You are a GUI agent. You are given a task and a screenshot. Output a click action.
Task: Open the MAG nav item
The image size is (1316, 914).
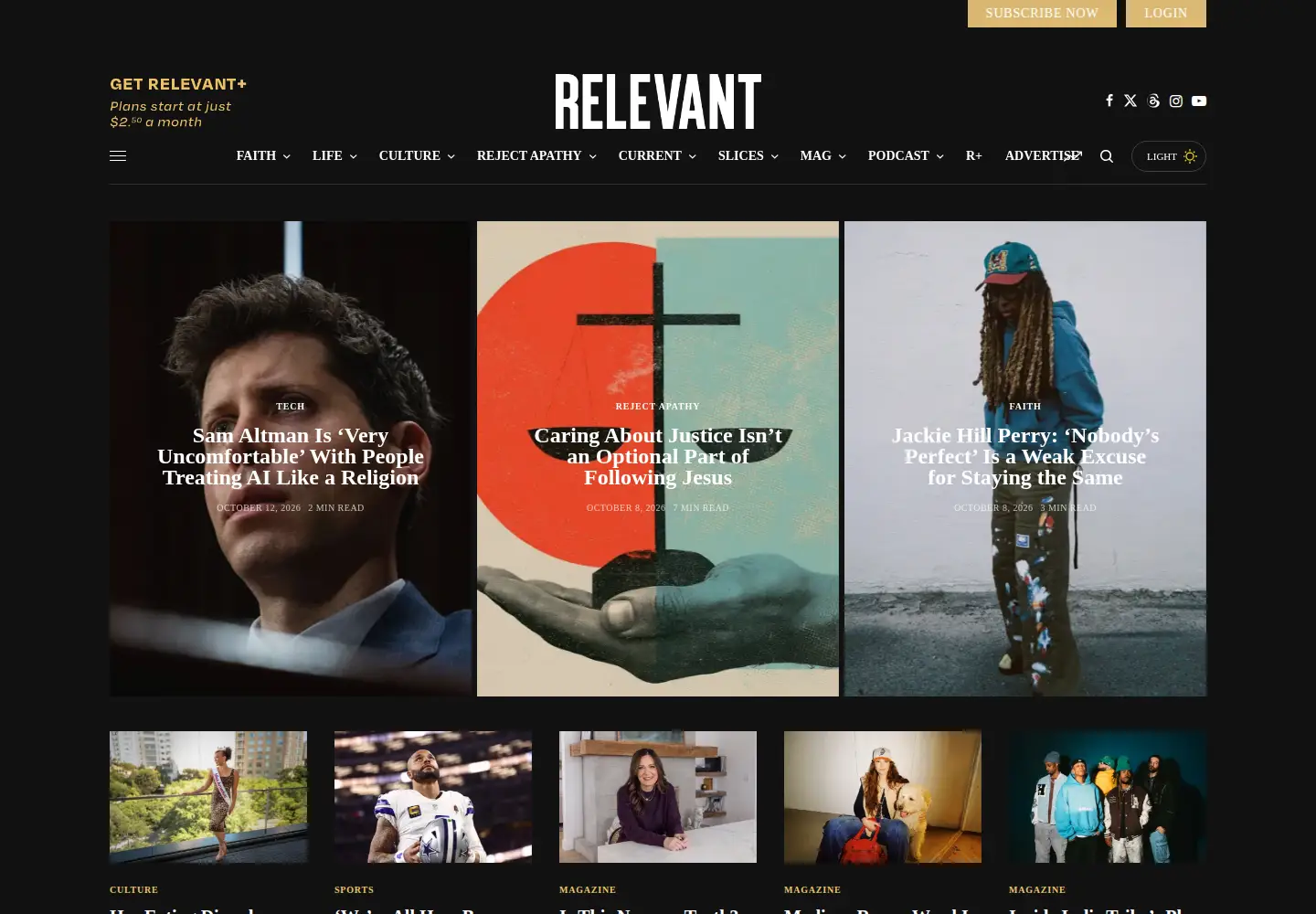point(816,156)
